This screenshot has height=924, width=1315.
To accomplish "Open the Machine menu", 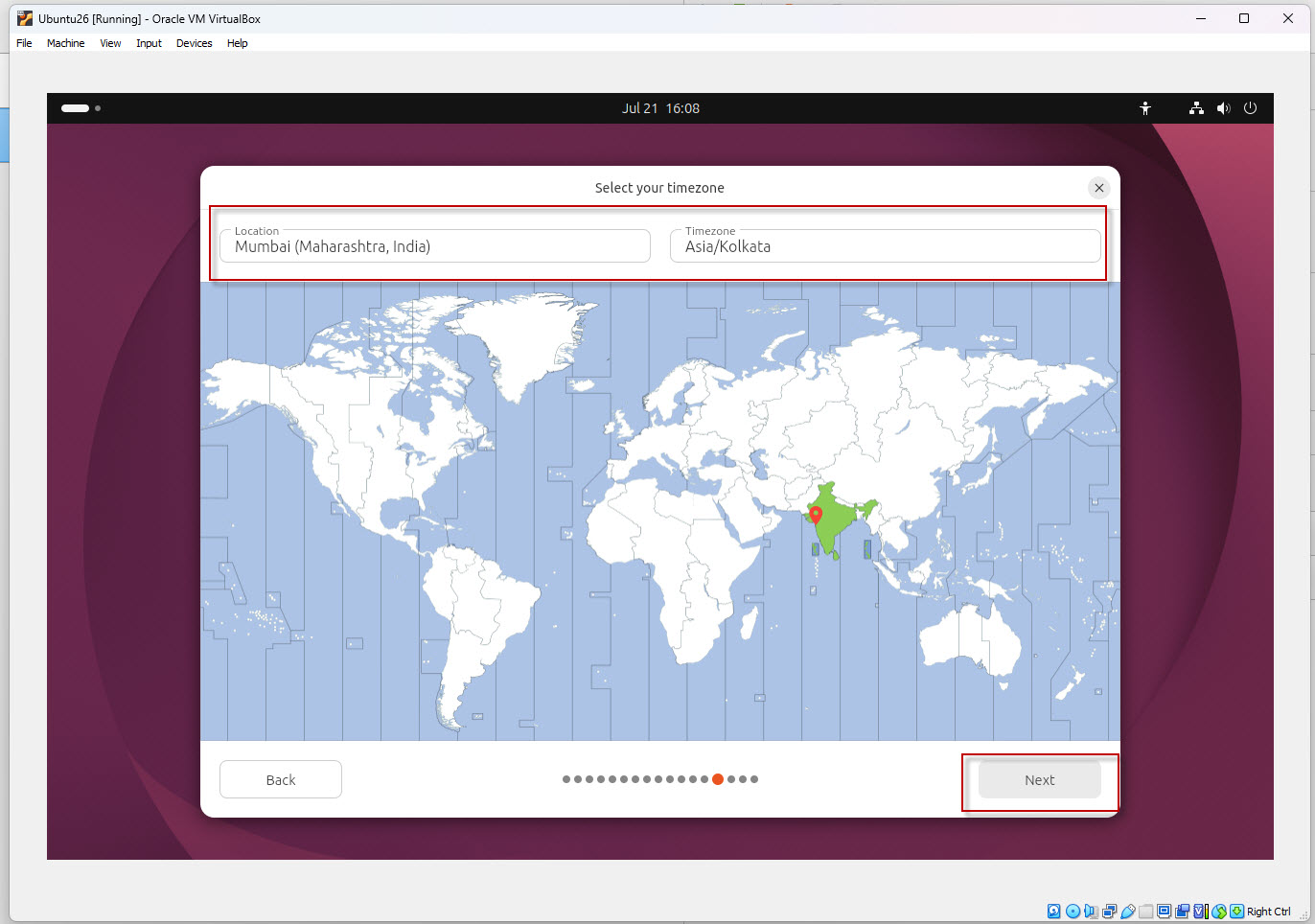I will 65,43.
